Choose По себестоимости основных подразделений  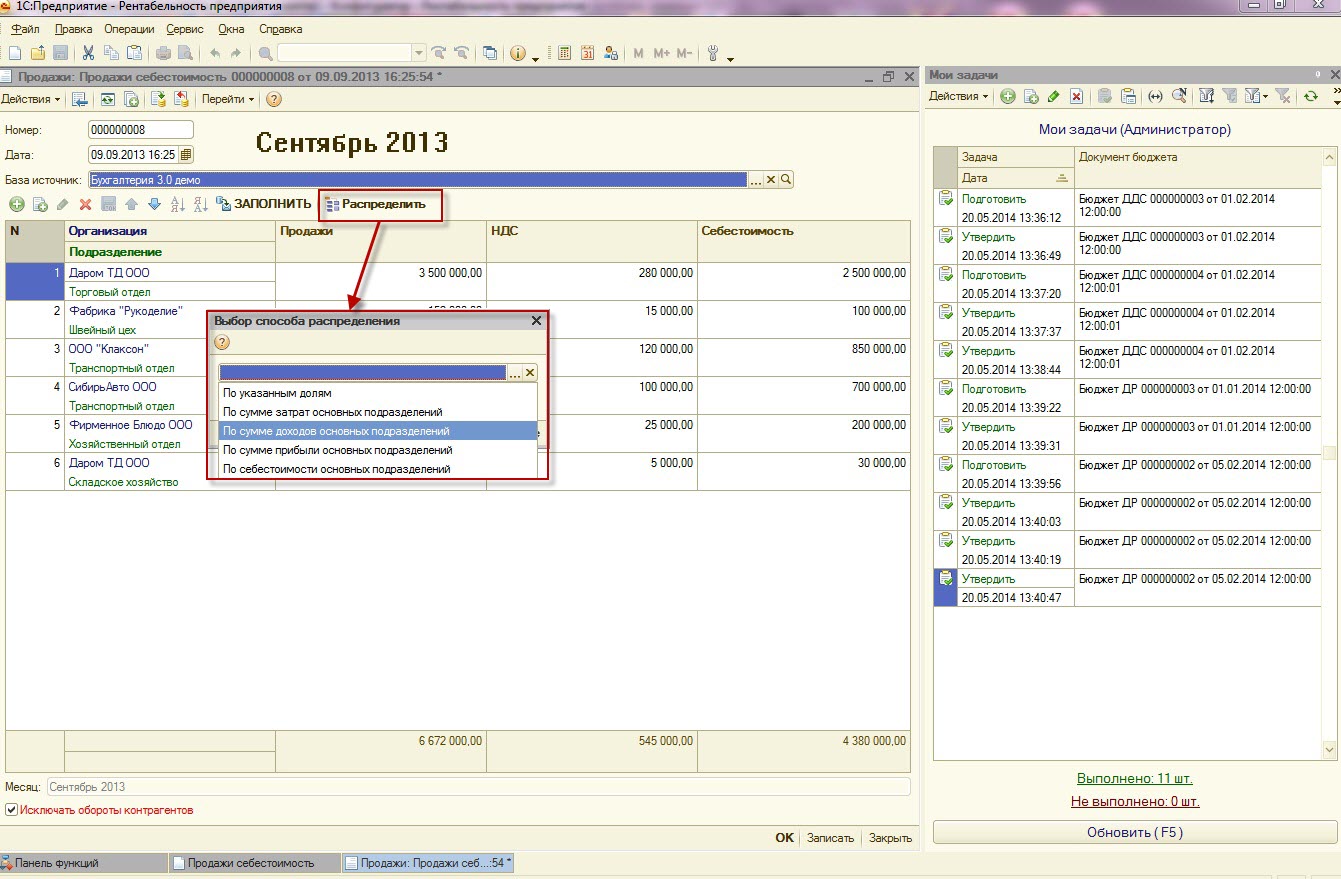(378, 469)
